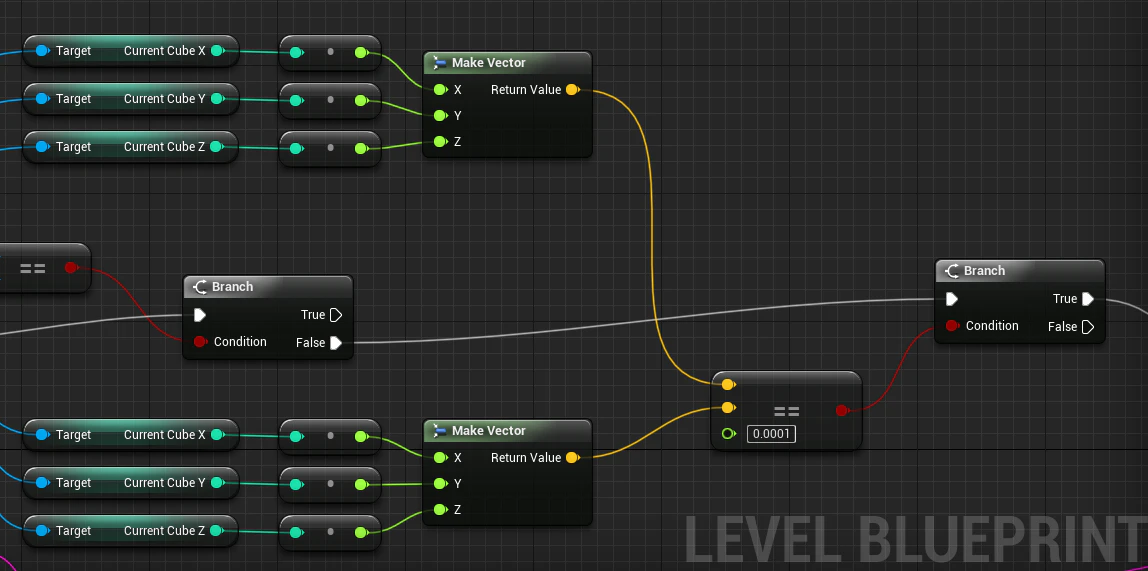1148x571 pixels.
Task: Click the exec input pin on right Branch
Action: (x=952, y=299)
